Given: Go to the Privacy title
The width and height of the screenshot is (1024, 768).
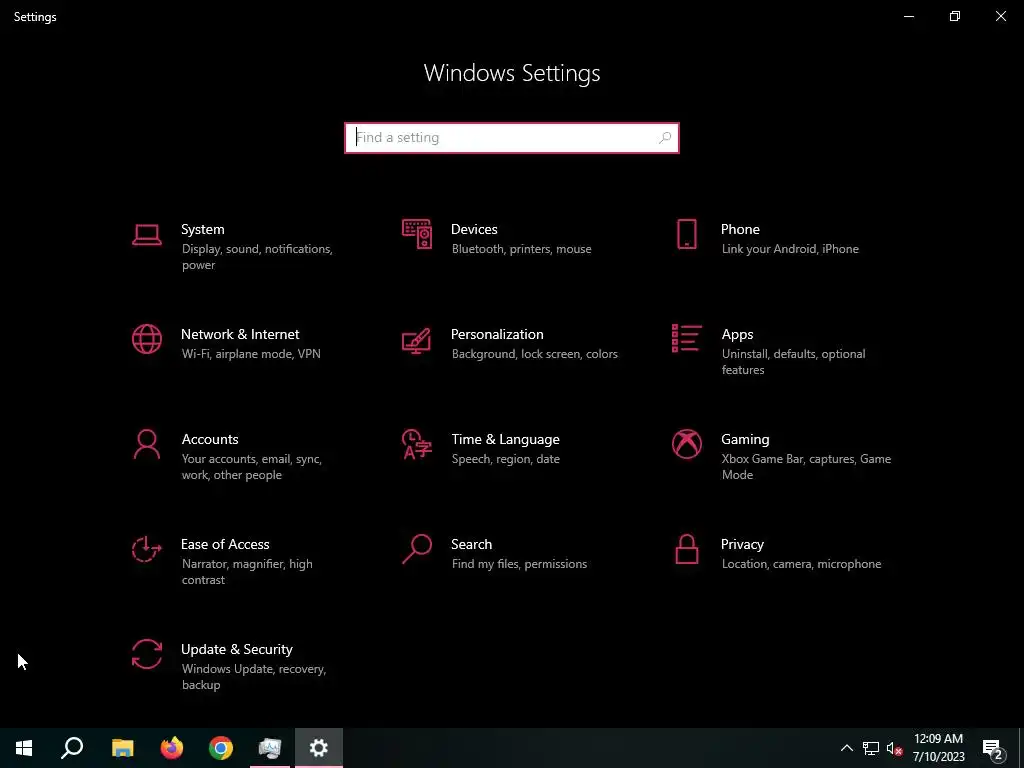Looking at the screenshot, I should tap(742, 544).
